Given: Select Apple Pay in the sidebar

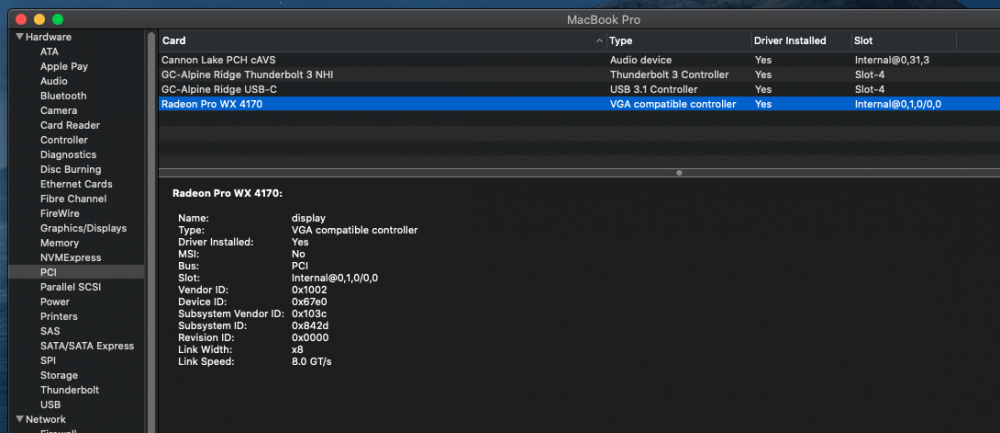Looking at the screenshot, I should (64, 66).
